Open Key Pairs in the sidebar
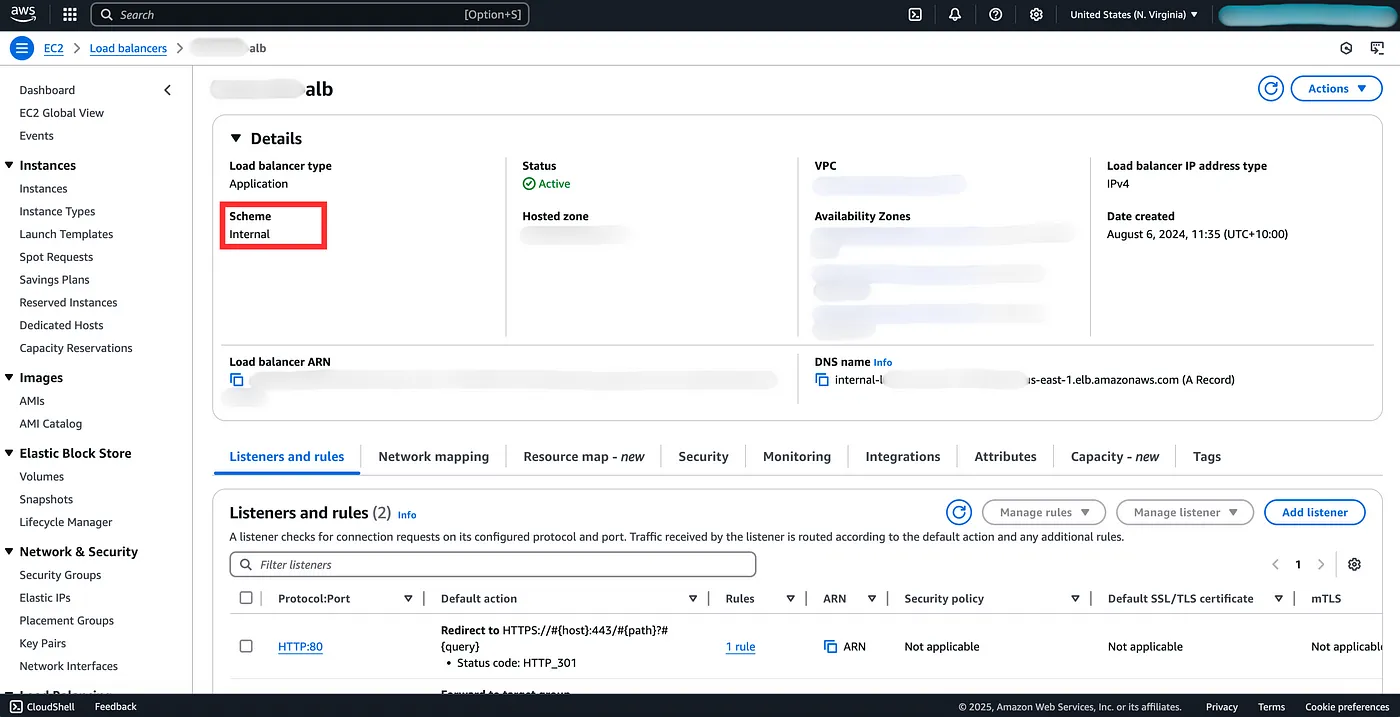This screenshot has height=717, width=1400. click(43, 643)
